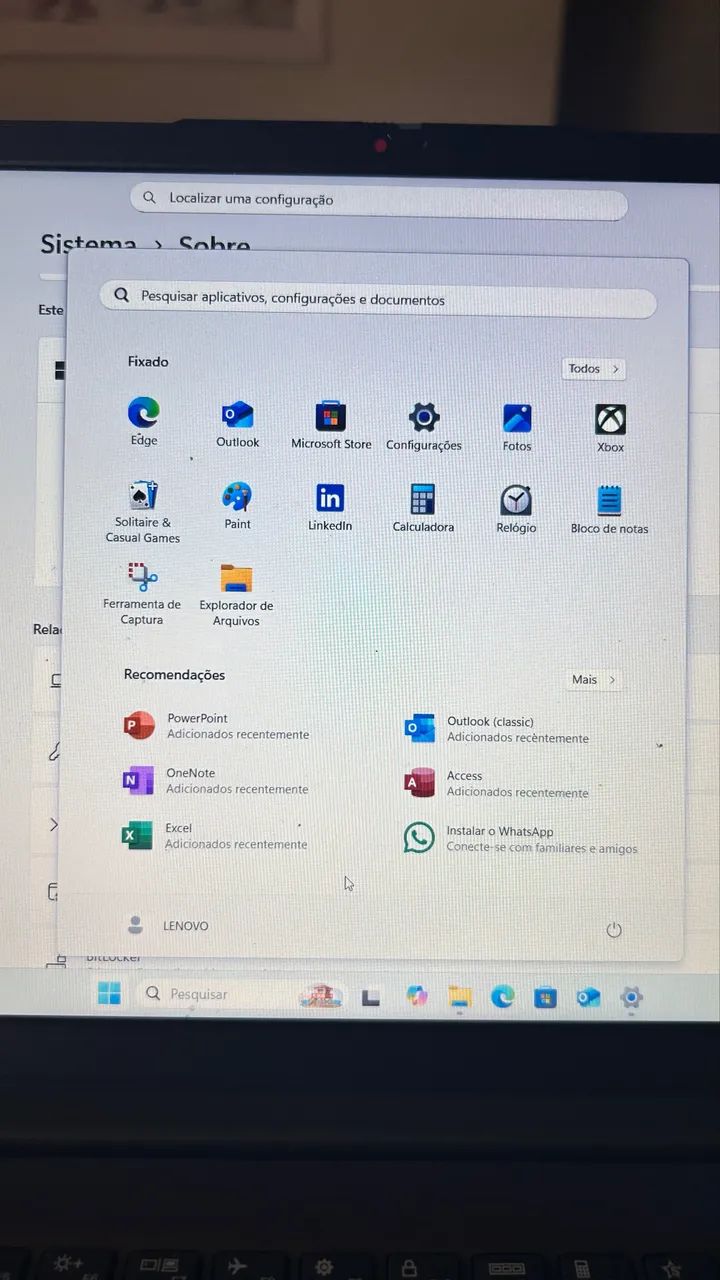720x1280 pixels.
Task: Open the Edge pinned app
Action: tap(144, 421)
